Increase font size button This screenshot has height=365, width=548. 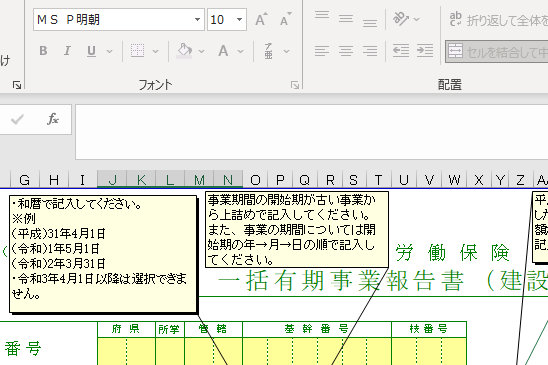[261, 20]
